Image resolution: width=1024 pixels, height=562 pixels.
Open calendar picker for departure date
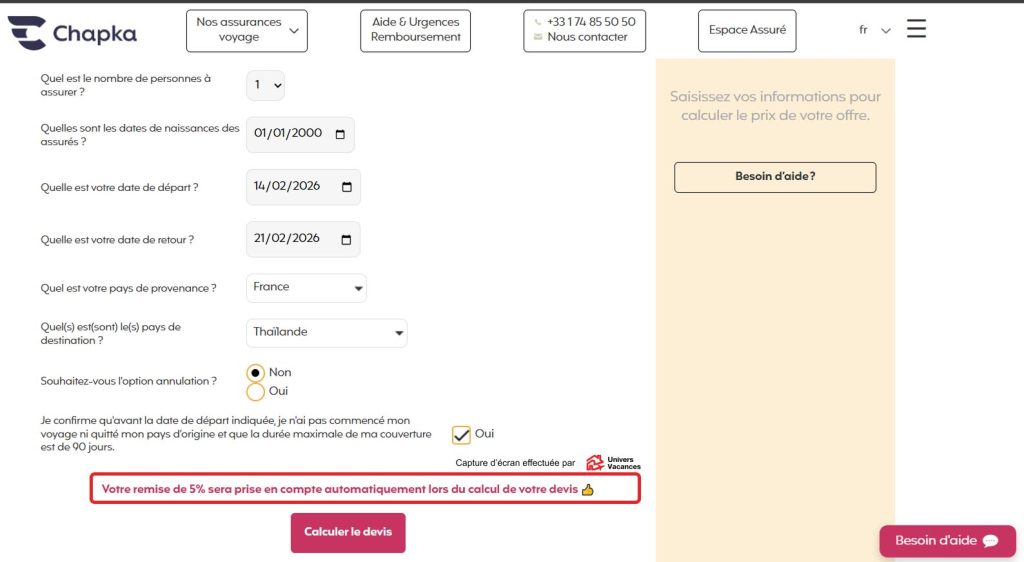click(346, 187)
